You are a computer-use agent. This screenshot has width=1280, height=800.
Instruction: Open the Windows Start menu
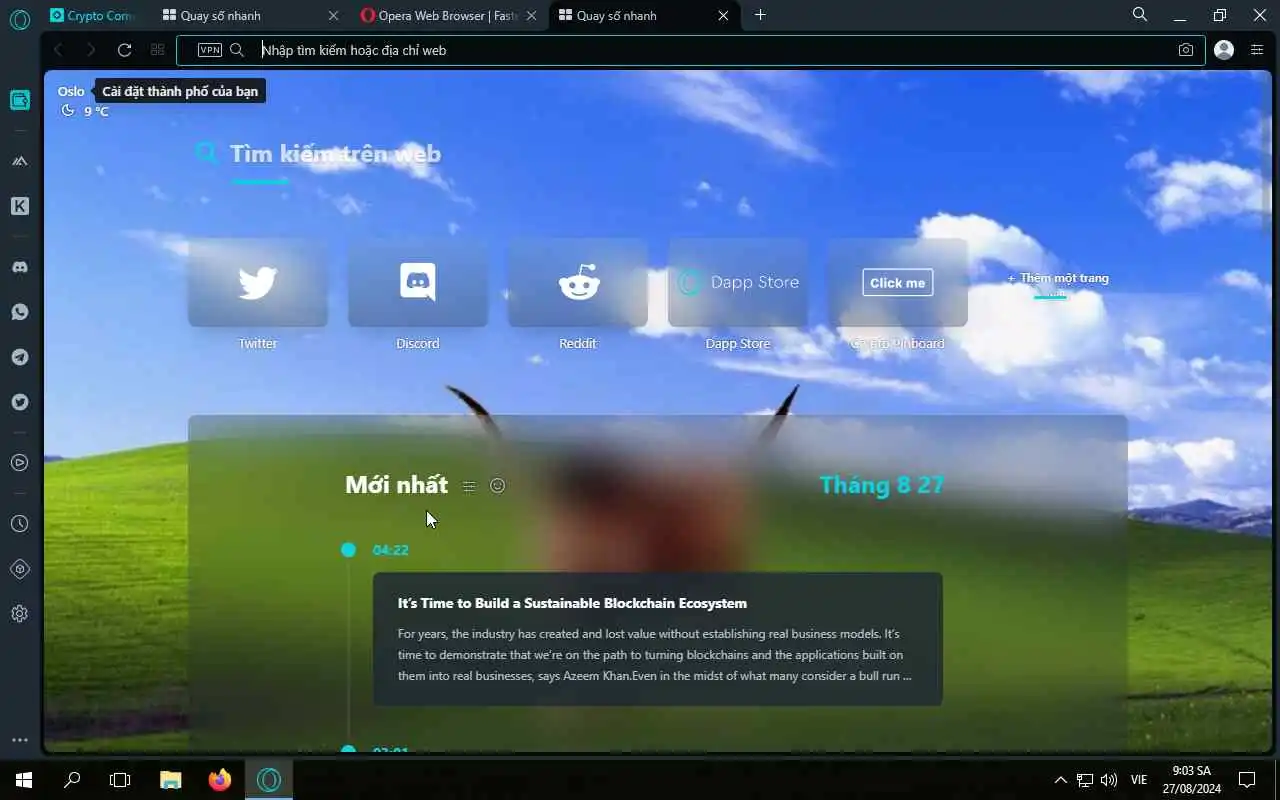(x=24, y=779)
